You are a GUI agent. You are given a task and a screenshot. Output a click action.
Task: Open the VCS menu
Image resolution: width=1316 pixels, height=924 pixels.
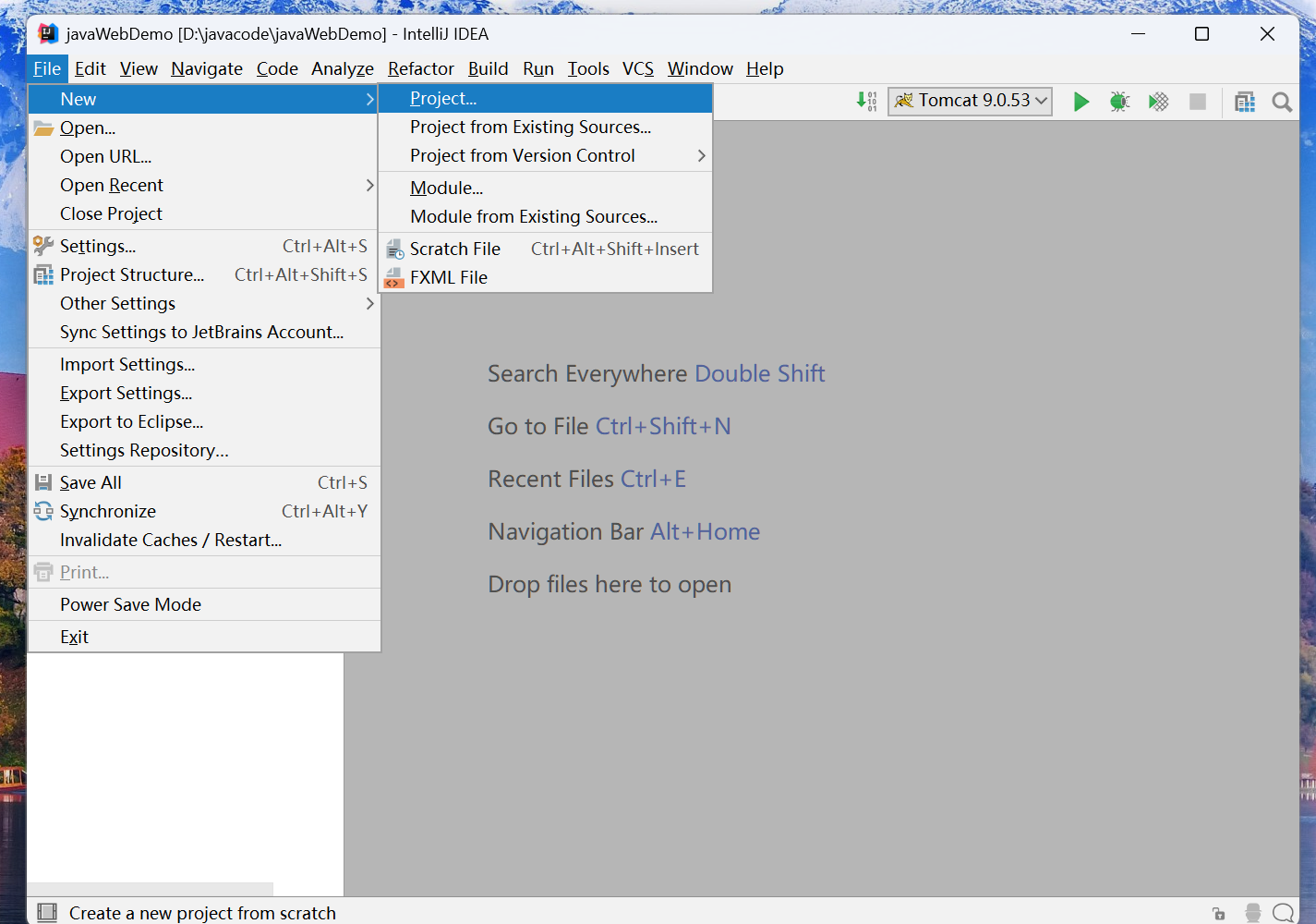(638, 68)
